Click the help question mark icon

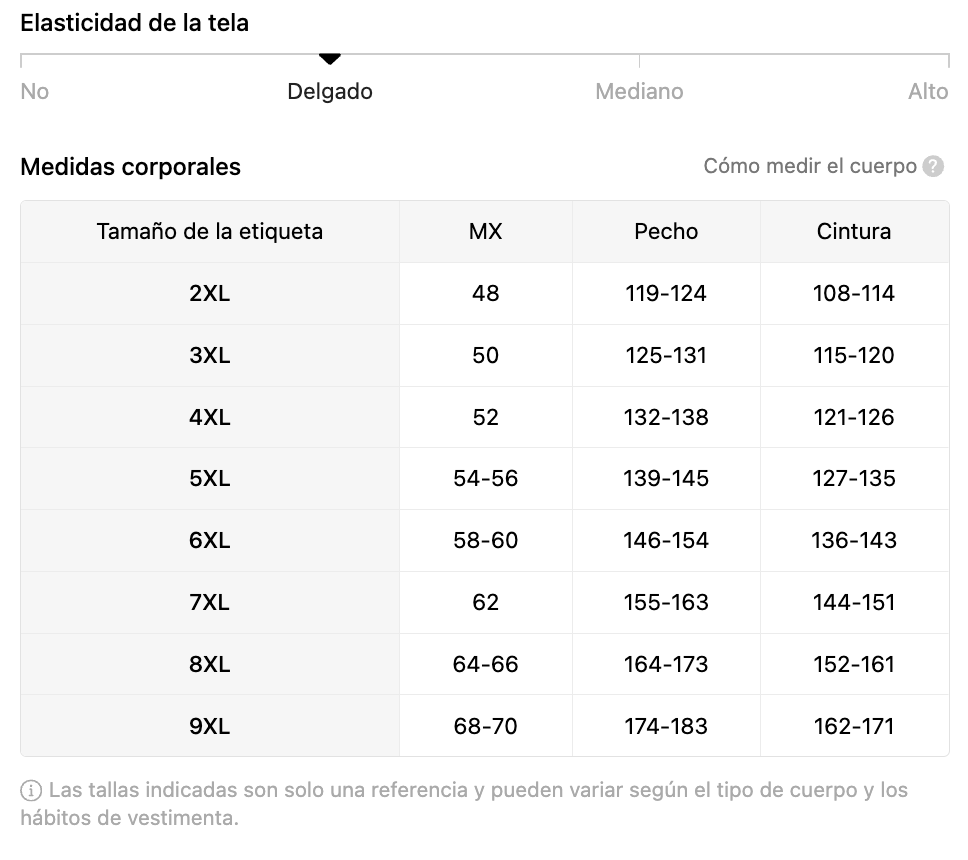coord(933,167)
